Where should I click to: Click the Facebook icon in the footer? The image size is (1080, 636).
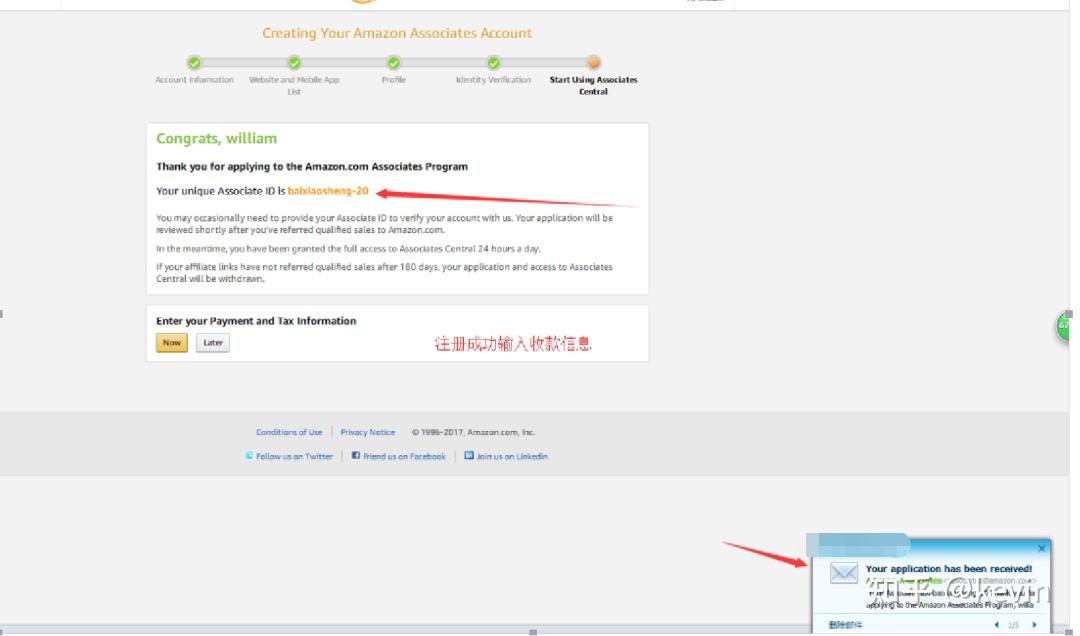[x=355, y=455]
